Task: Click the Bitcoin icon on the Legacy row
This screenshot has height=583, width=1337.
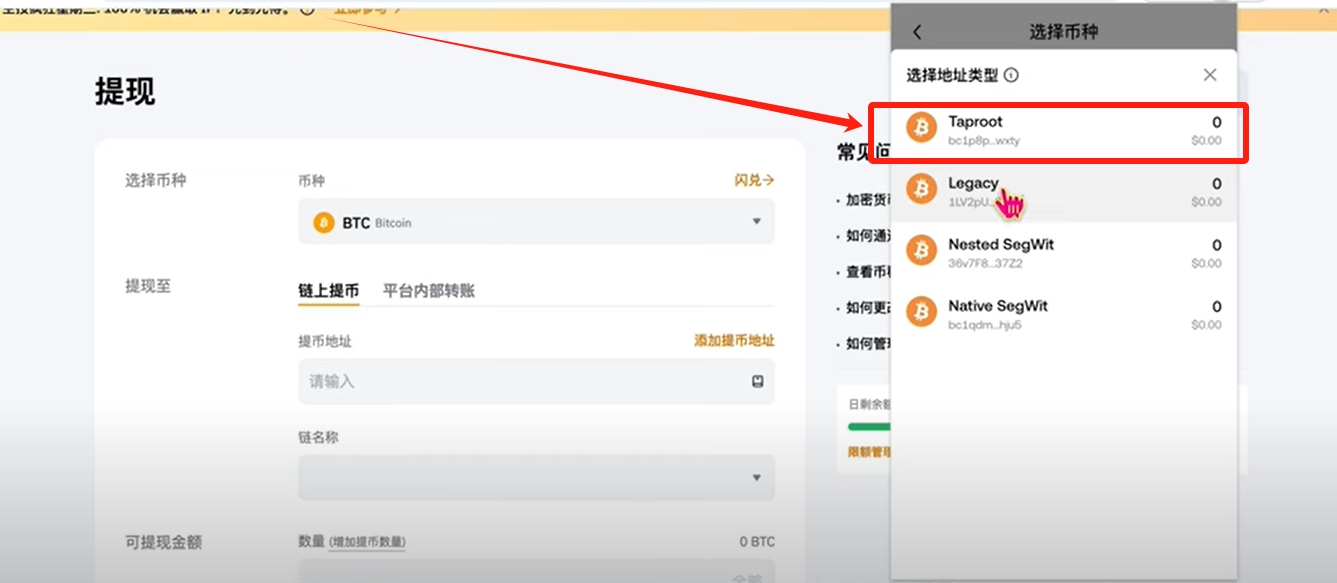Action: (921, 189)
